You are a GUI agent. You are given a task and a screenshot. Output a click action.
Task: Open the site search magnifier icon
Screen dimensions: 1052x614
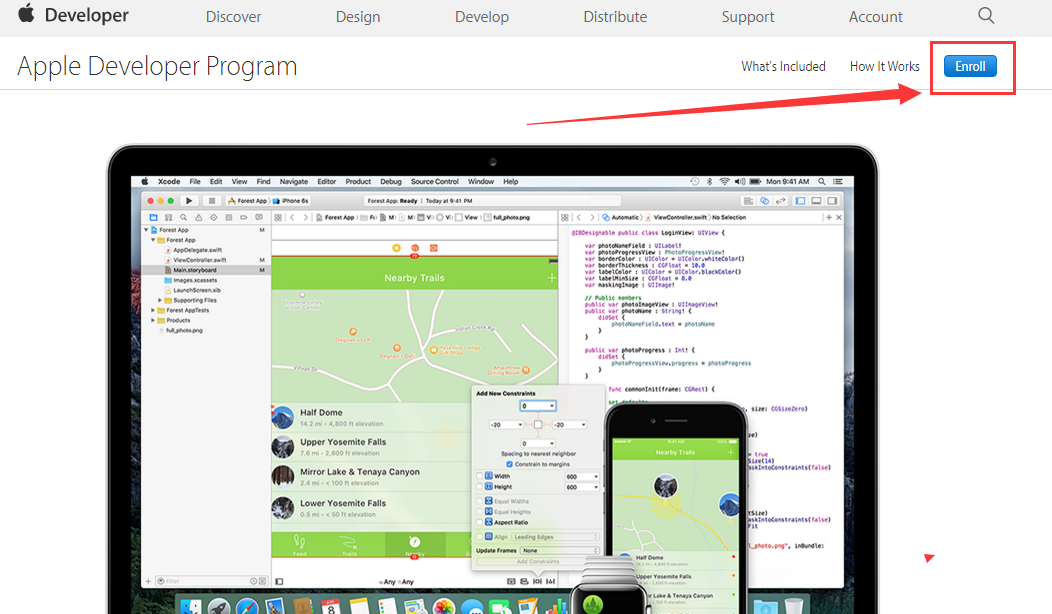point(986,15)
